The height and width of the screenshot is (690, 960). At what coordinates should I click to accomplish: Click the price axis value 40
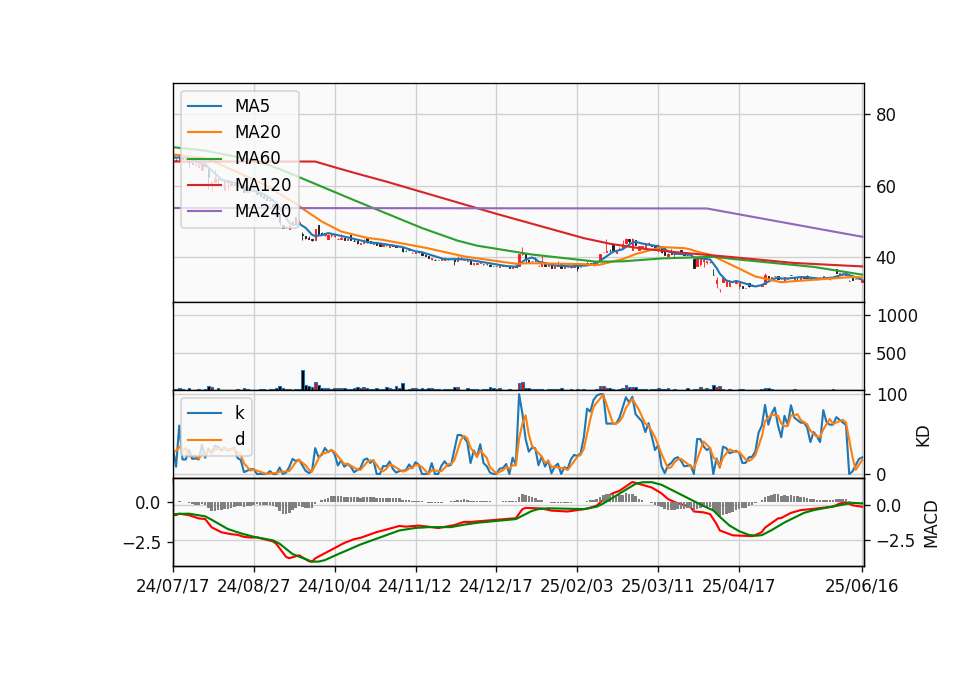click(x=886, y=258)
